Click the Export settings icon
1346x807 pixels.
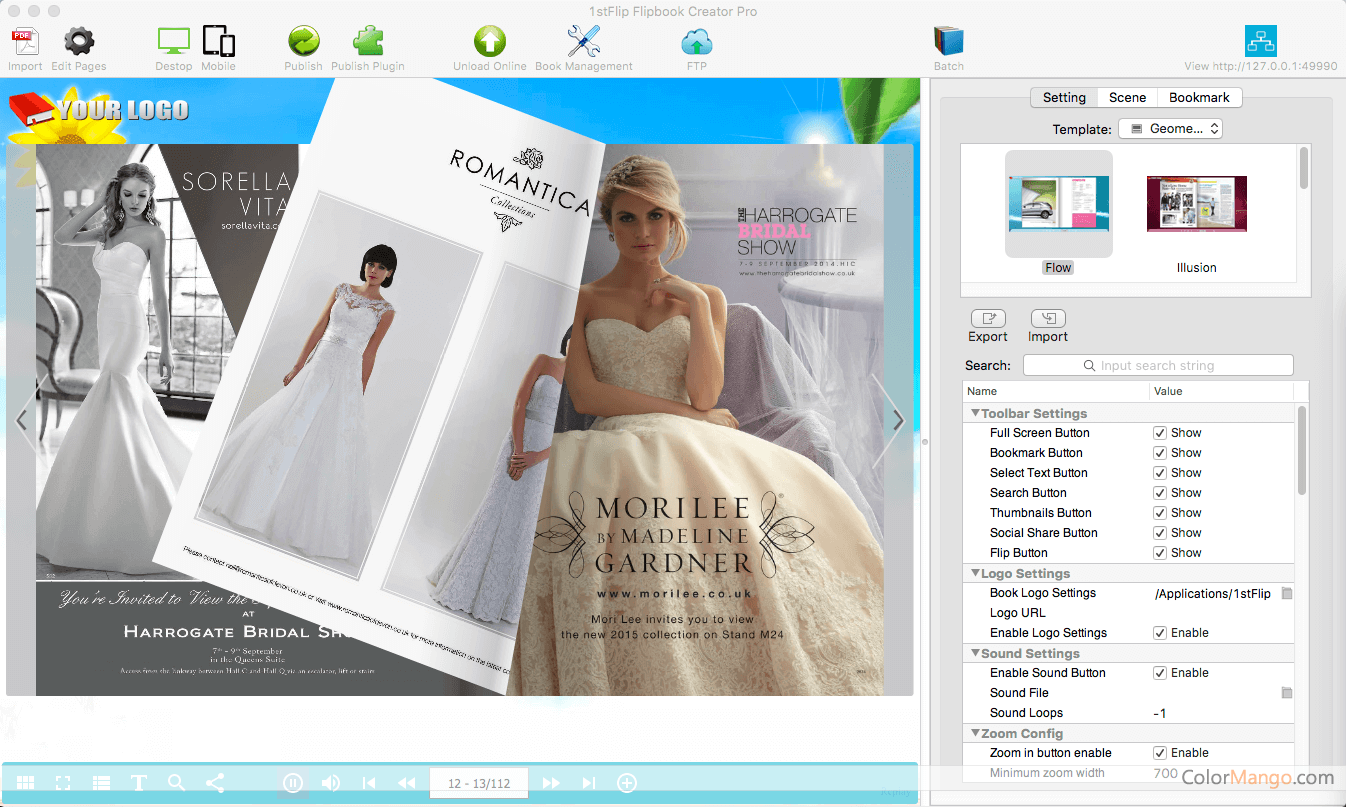click(x=988, y=318)
